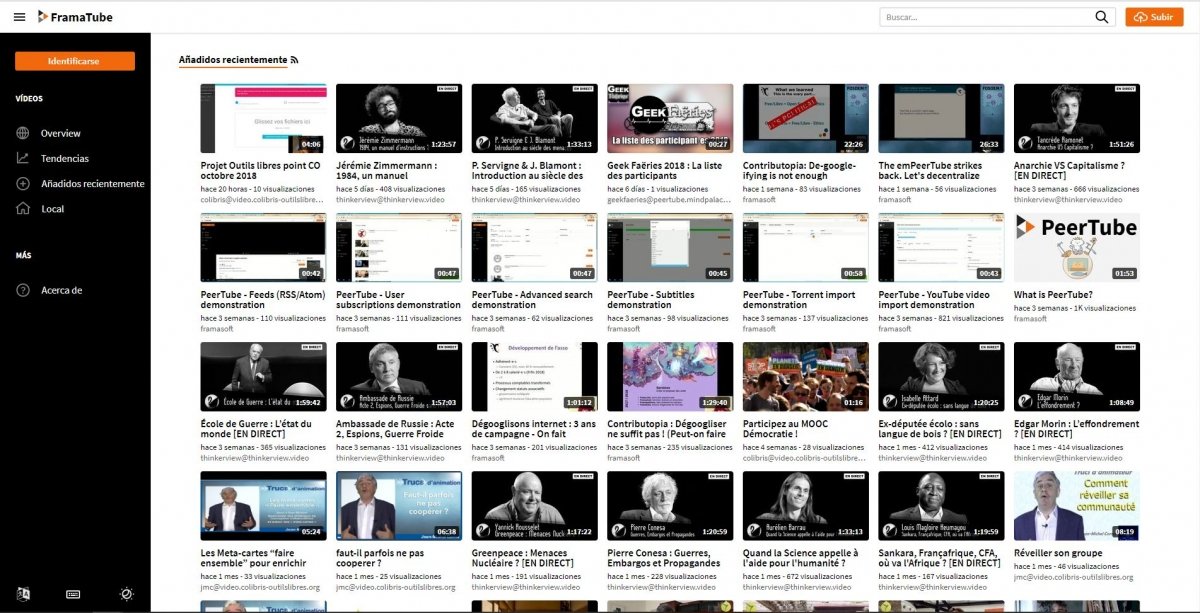Open keyboard shortcuts icon in sidebar
Viewport: 1200px width, 613px height.
click(74, 593)
